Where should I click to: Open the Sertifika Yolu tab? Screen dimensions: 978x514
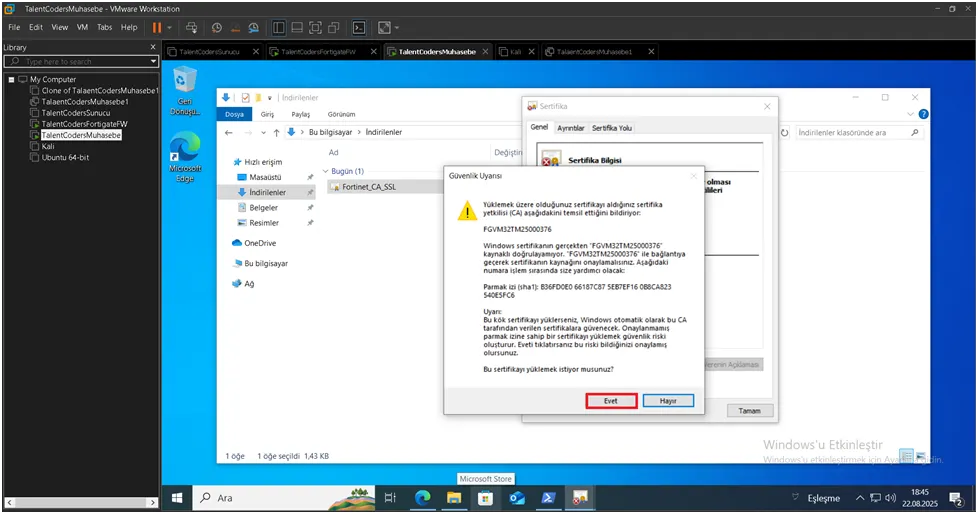[612, 128]
